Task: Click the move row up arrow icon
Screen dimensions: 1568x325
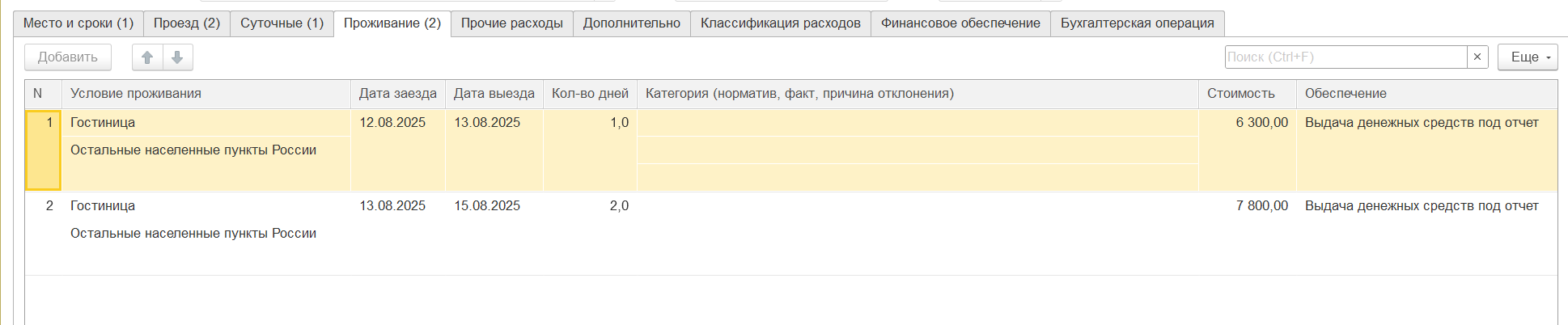Action: [x=147, y=57]
